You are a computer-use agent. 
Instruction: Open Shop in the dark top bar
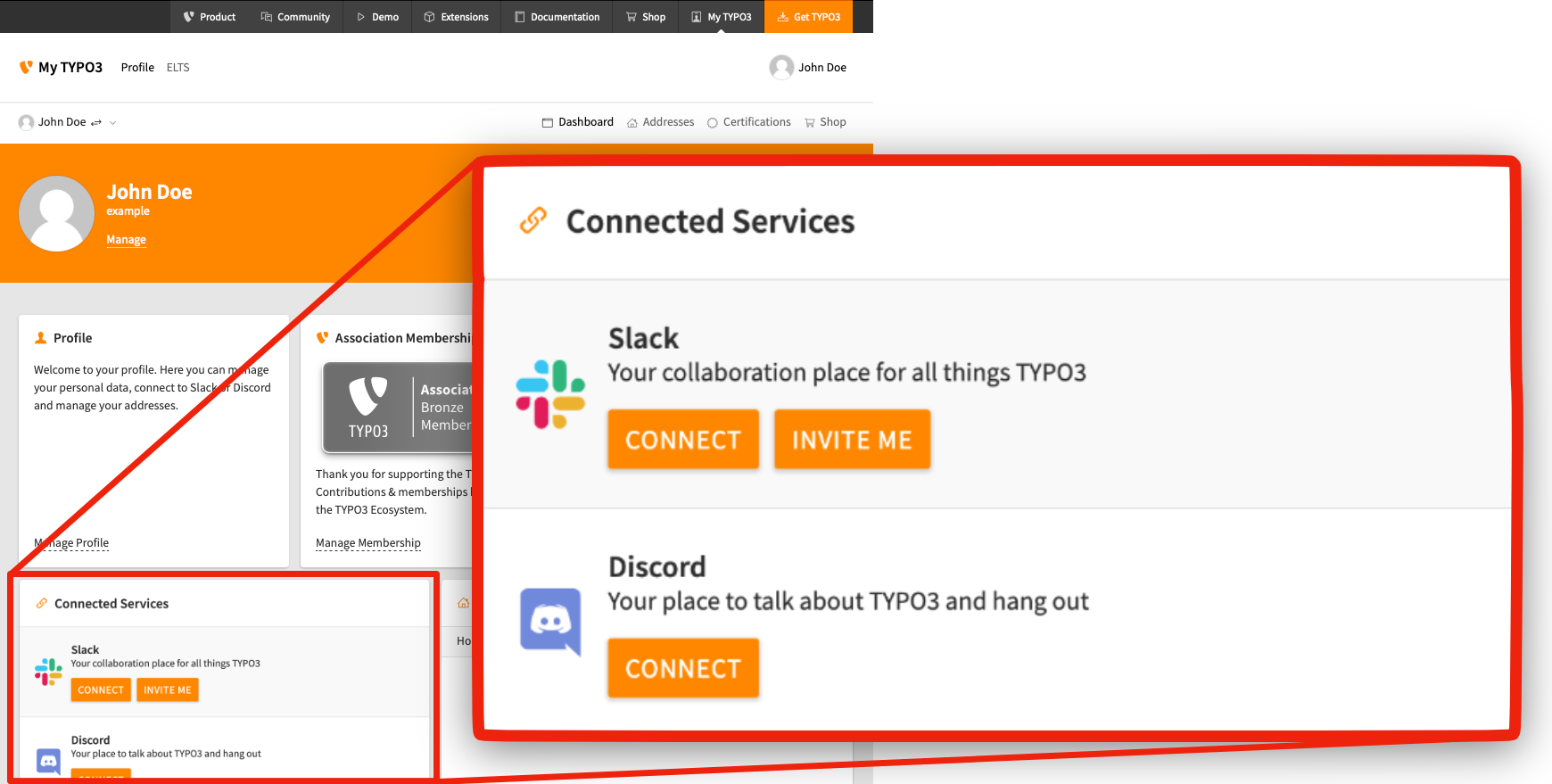646,17
